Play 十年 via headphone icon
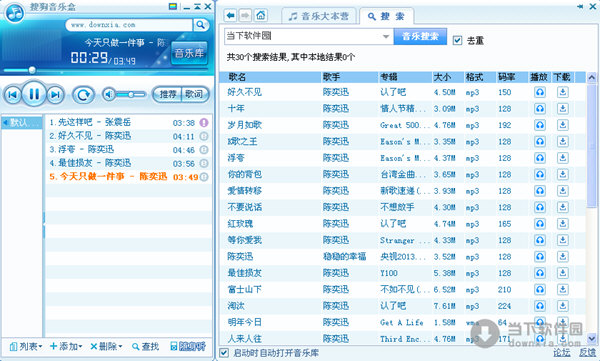The height and width of the screenshot is (361, 600). tap(540, 109)
